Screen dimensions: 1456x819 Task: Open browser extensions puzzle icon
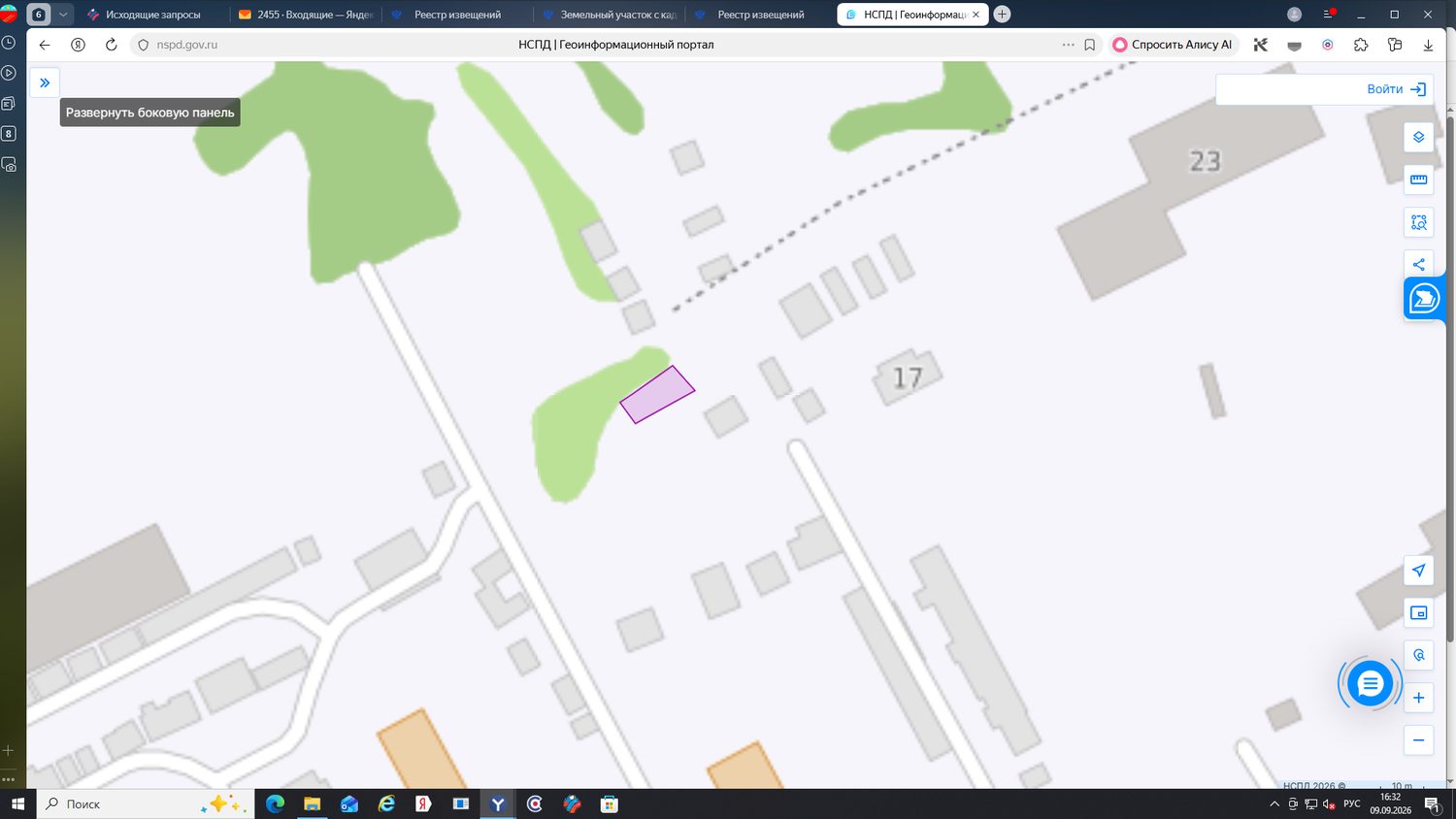tap(1361, 45)
